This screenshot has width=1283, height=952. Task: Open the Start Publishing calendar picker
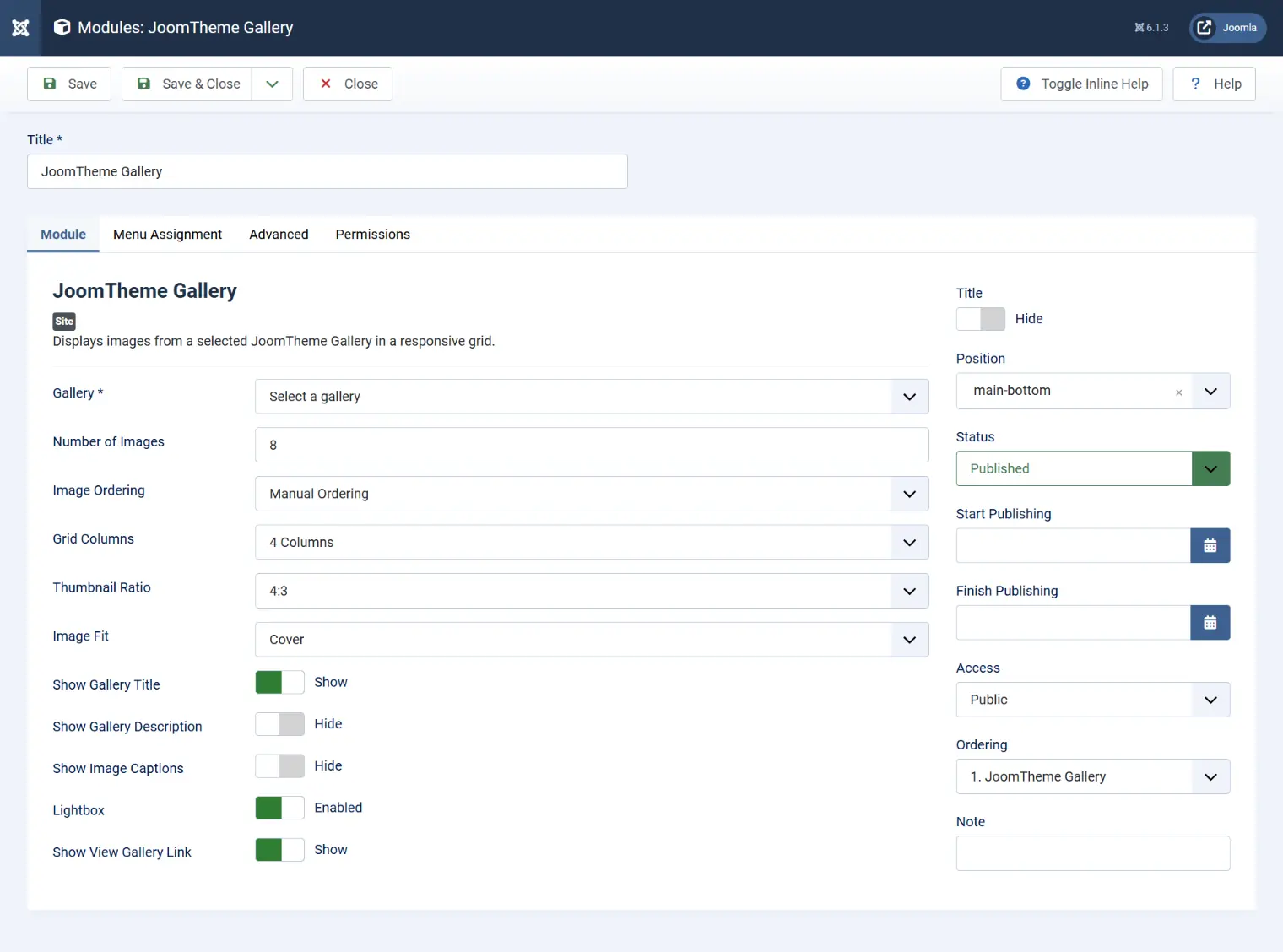[x=1210, y=546]
